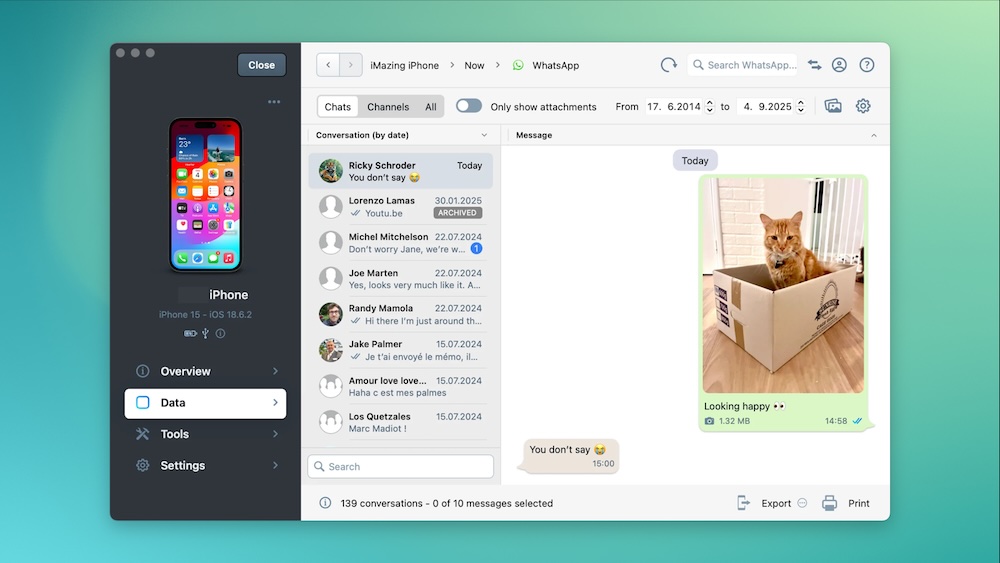Viewport: 1000px width, 563px height.
Task: Open the Data sidebar section
Action: 205,403
